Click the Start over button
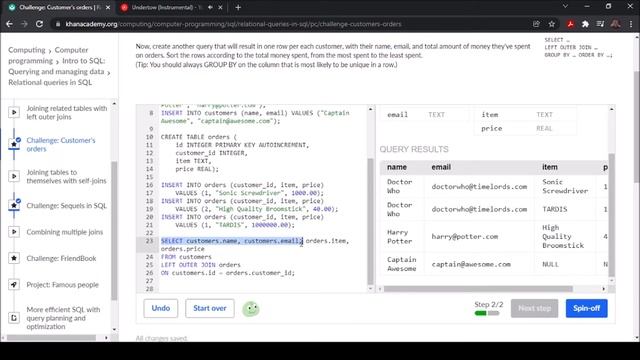The height and width of the screenshot is (360, 640). pyautogui.click(x=210, y=308)
